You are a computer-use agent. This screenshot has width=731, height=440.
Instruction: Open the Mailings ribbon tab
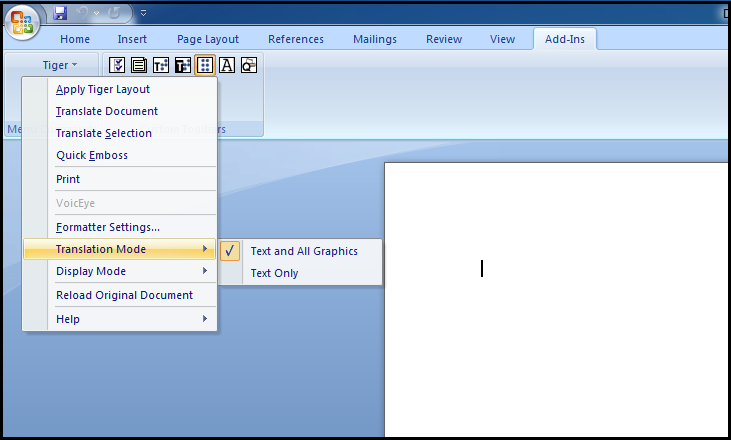point(375,39)
